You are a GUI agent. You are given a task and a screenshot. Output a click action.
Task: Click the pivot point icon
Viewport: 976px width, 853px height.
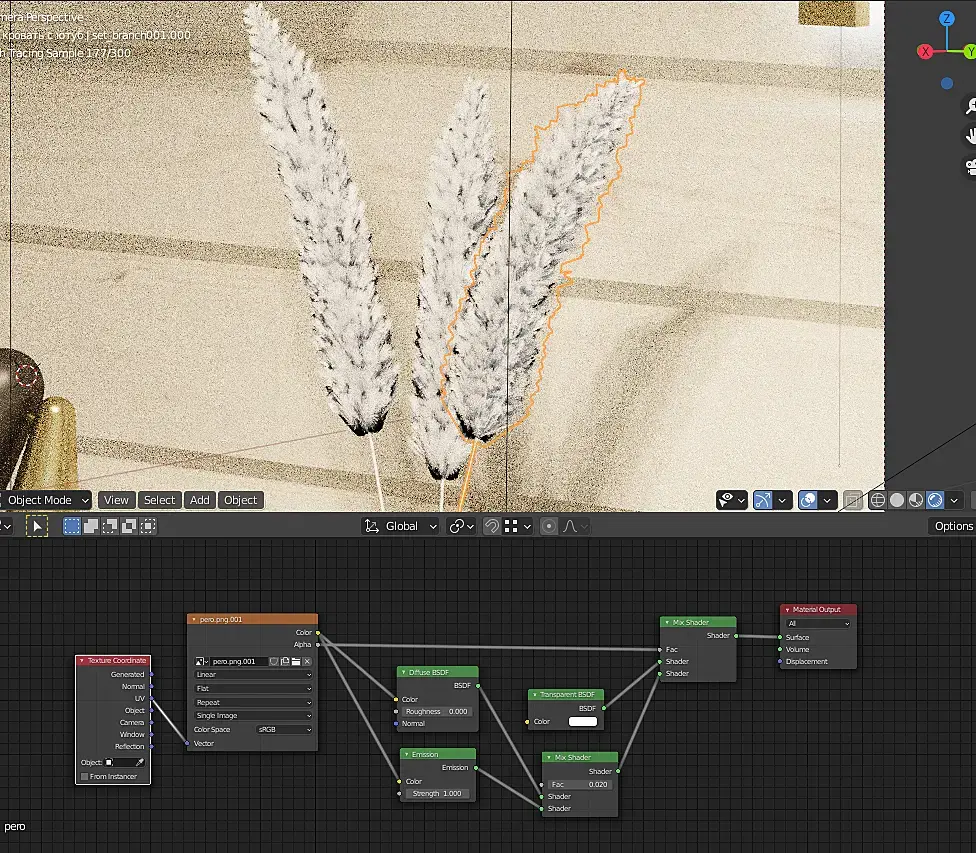point(456,527)
